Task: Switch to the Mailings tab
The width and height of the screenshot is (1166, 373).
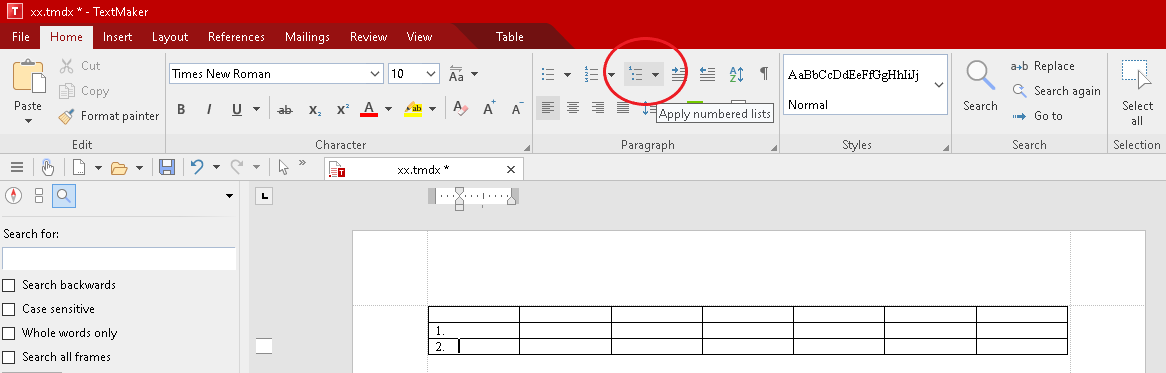Action: point(307,36)
